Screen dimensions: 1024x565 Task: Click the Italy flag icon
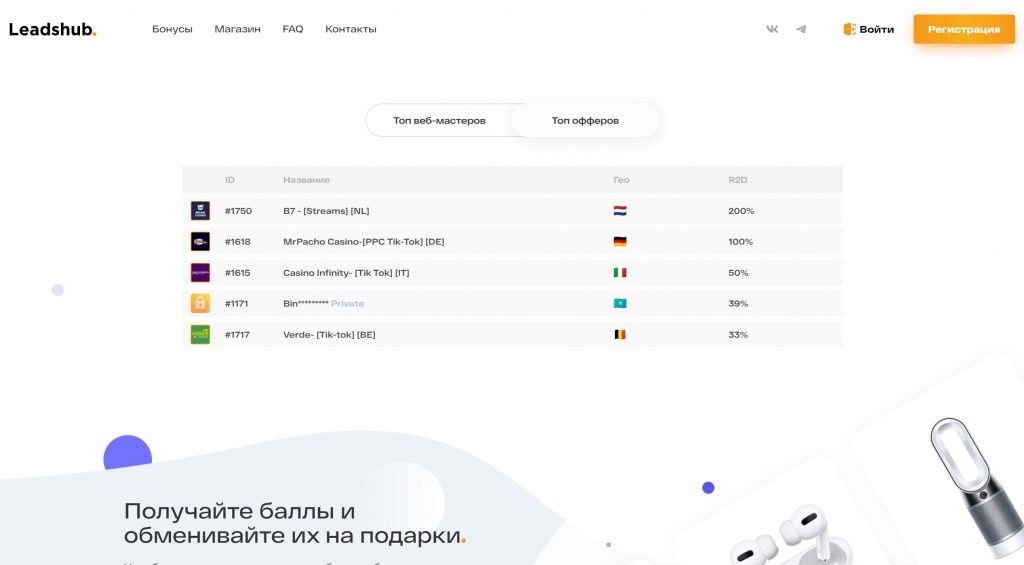[620, 272]
